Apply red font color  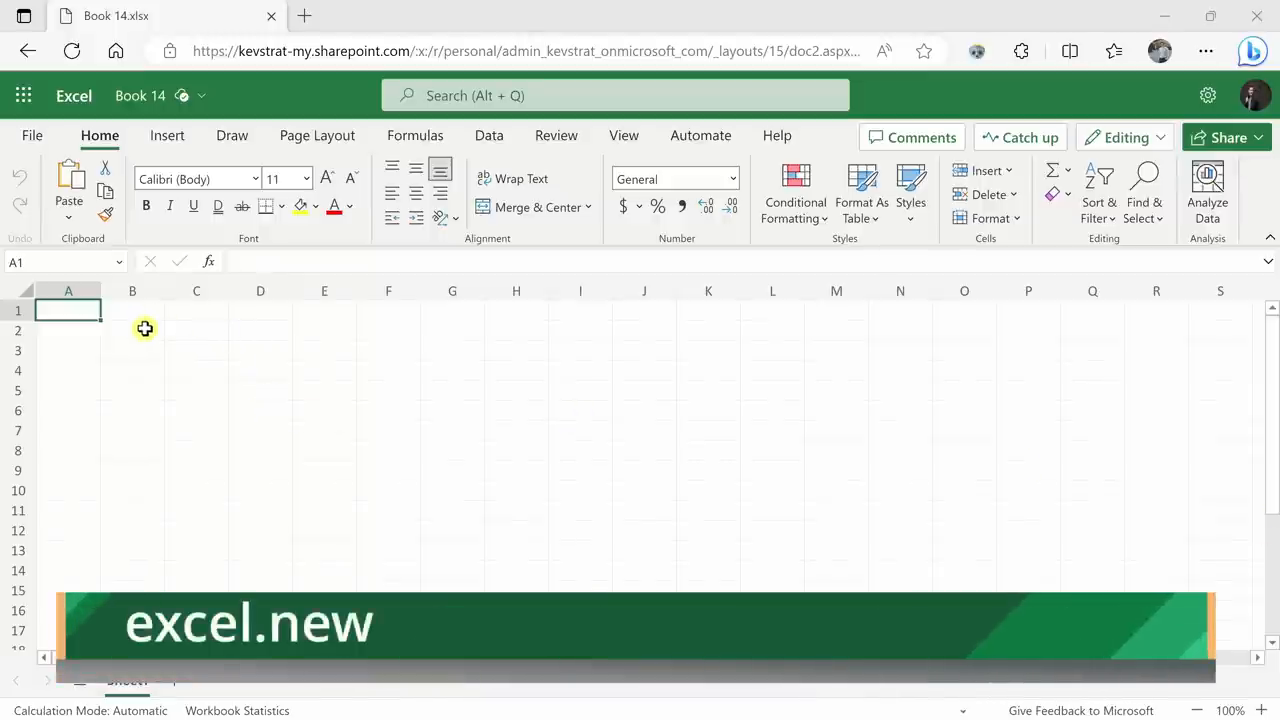coord(334,206)
